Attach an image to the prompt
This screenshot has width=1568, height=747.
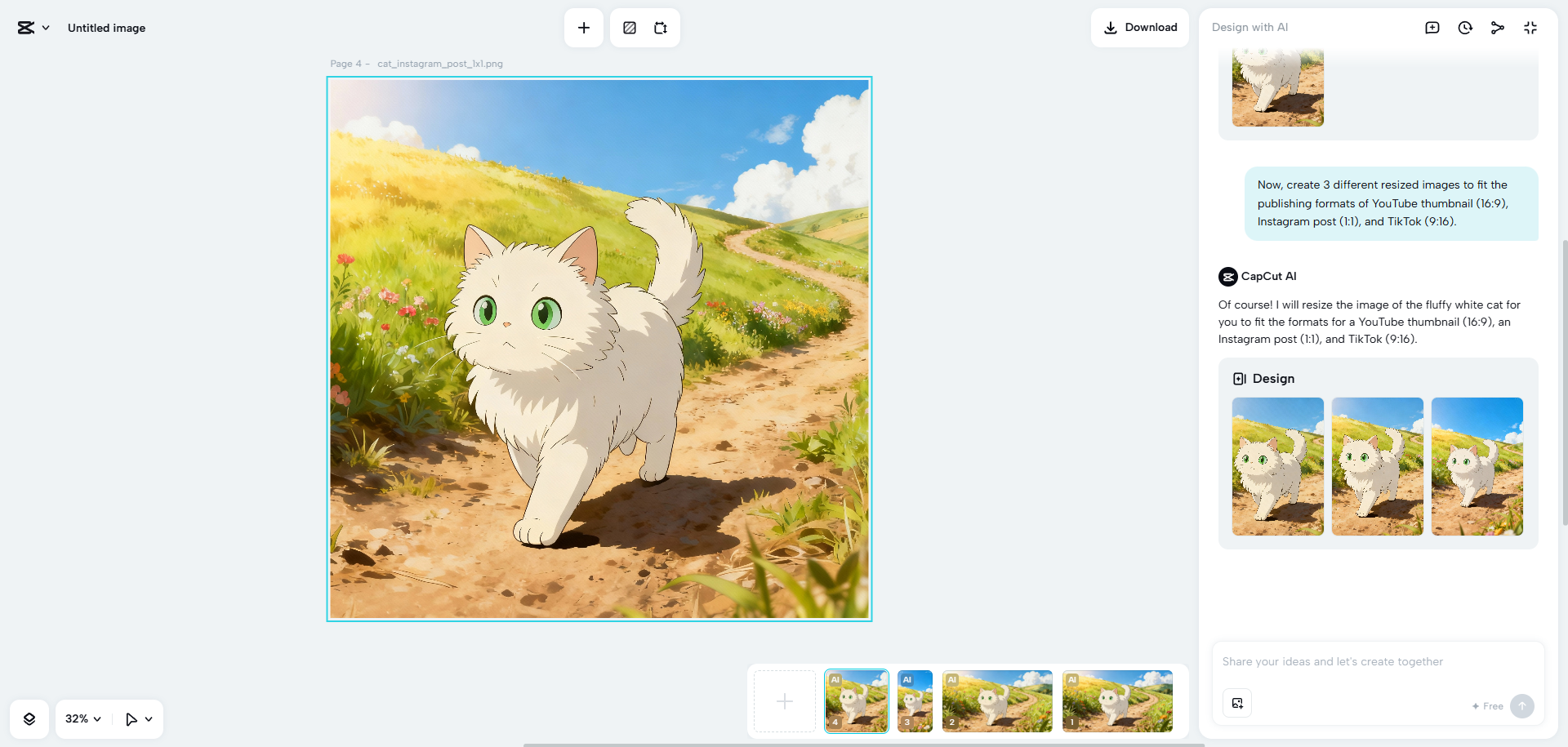point(1237,704)
